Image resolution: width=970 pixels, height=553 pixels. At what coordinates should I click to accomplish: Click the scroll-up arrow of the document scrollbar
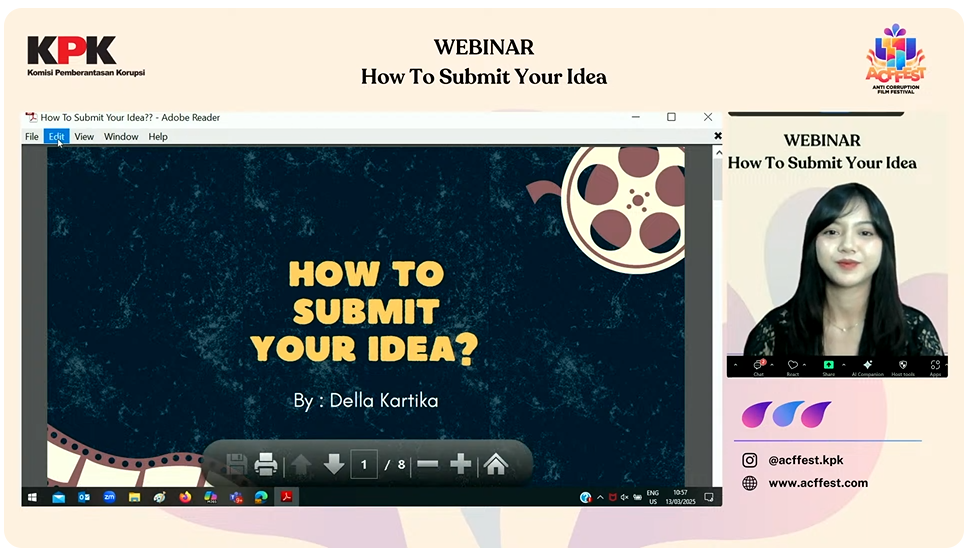(718, 152)
